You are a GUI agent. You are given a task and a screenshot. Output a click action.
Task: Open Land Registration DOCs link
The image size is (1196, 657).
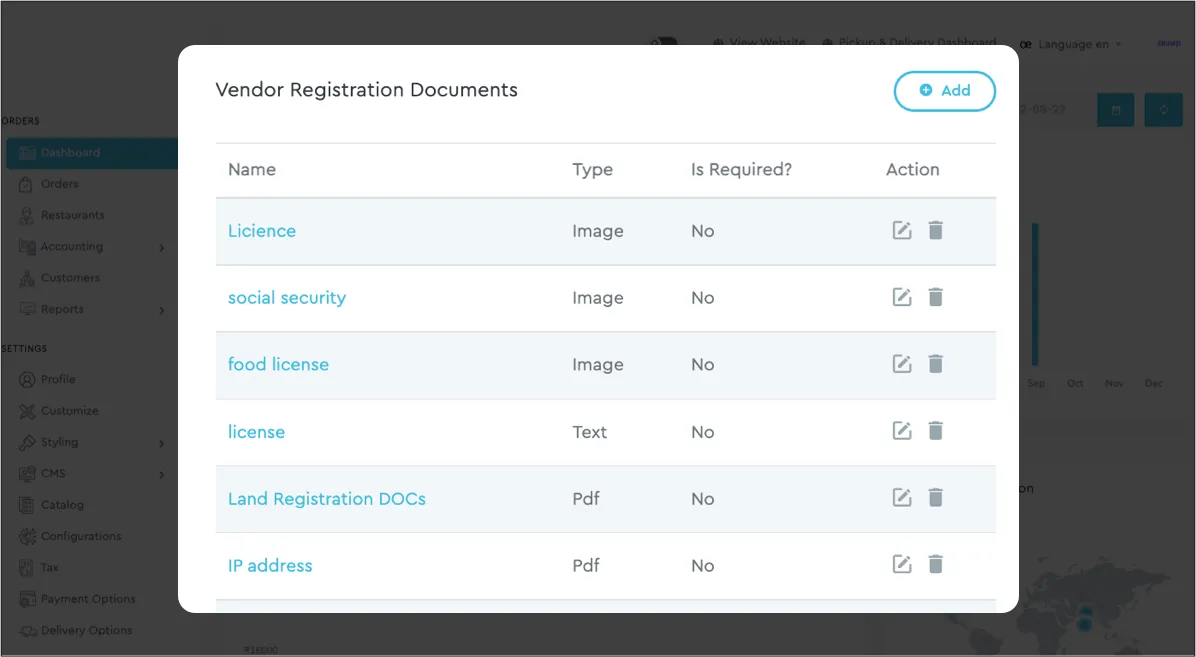(327, 499)
